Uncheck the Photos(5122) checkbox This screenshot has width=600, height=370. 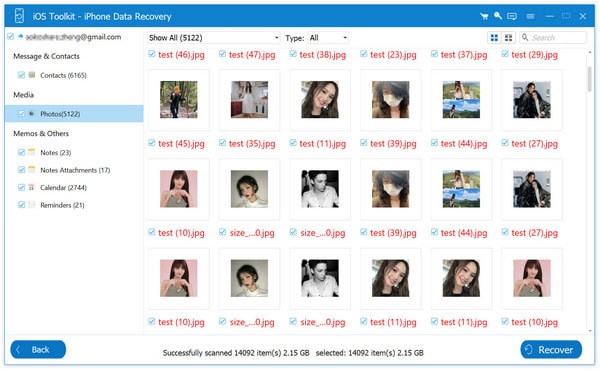click(21, 114)
